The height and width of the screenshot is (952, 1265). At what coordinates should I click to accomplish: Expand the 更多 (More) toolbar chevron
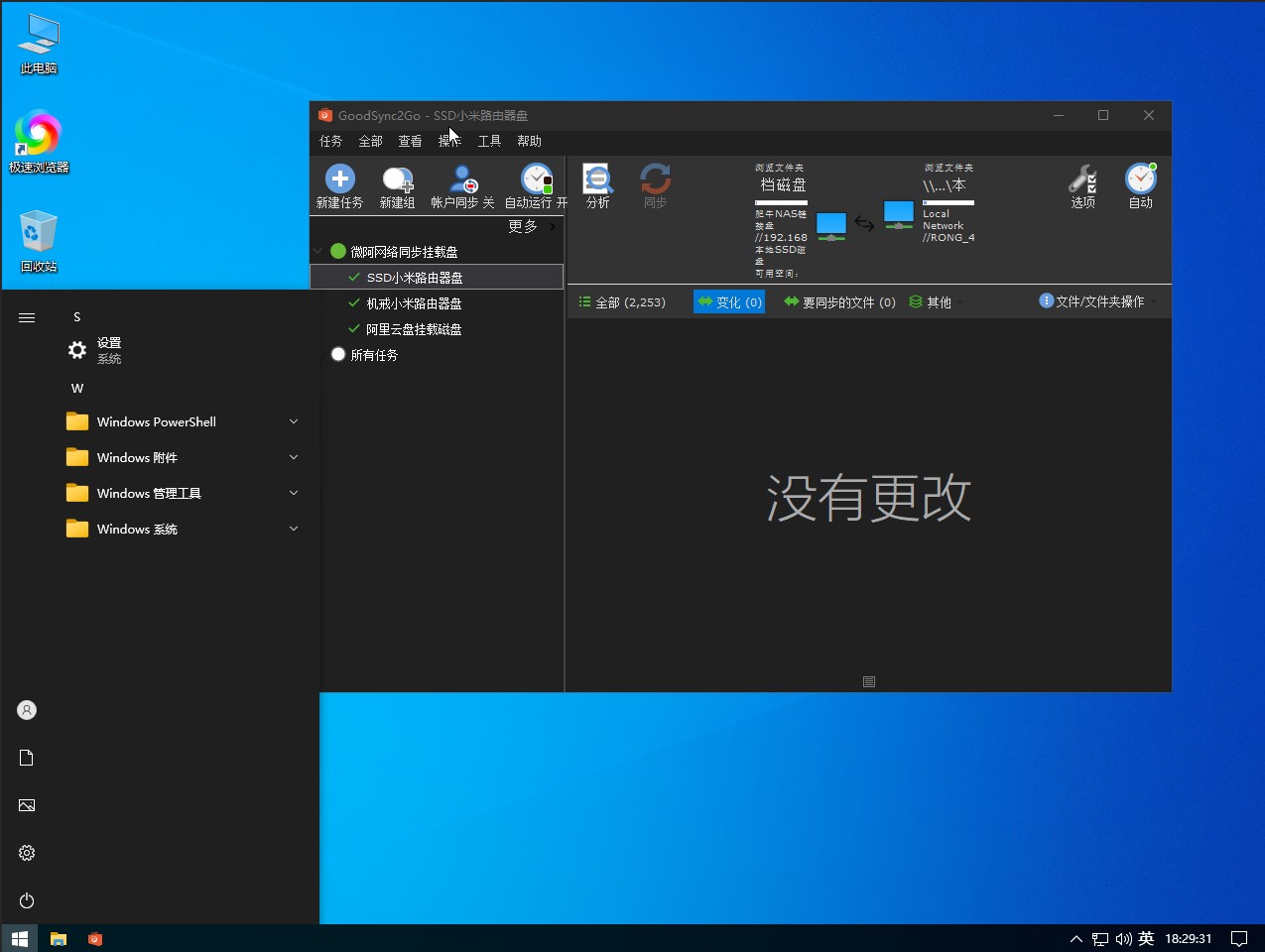pyautogui.click(x=553, y=226)
